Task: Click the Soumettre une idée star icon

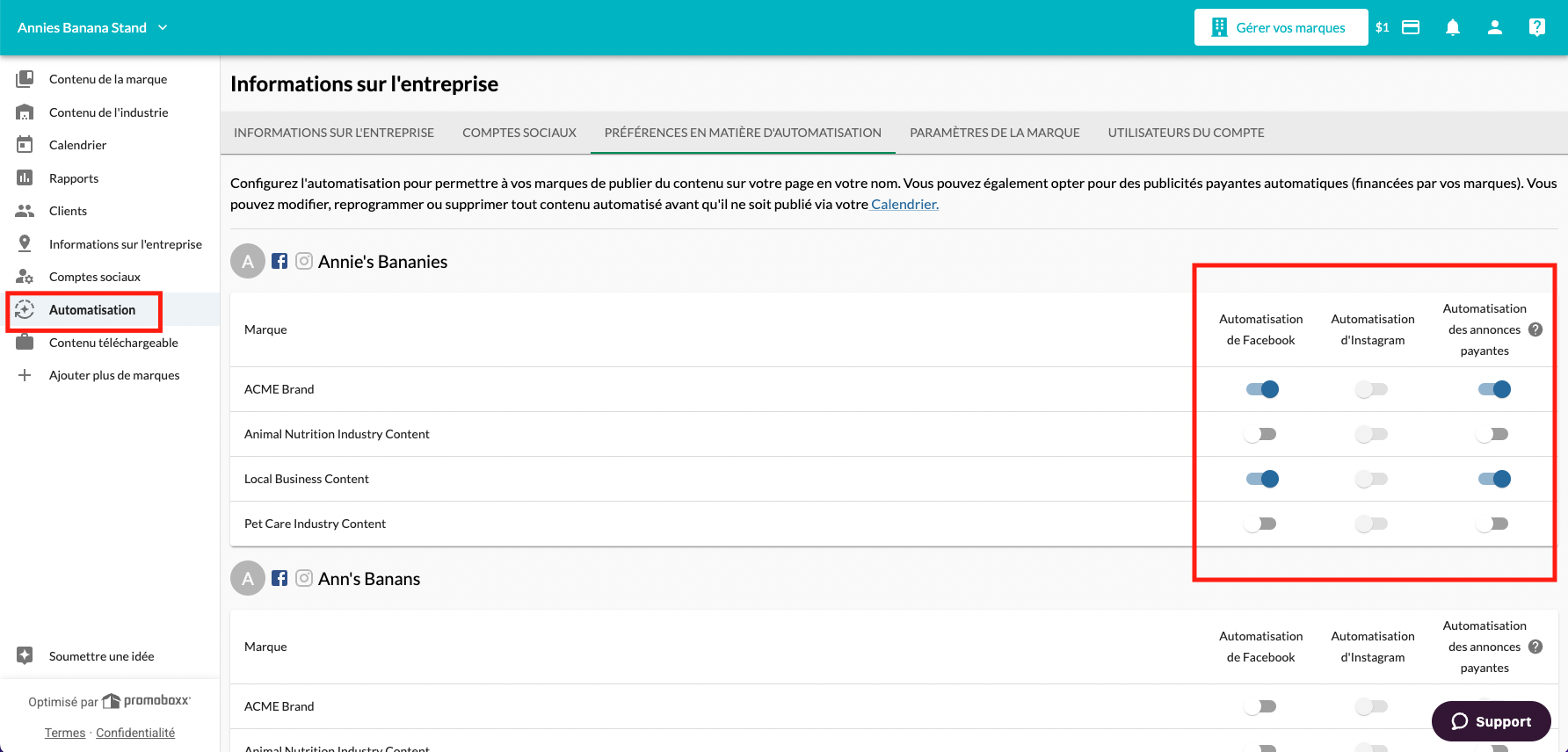Action: click(x=25, y=655)
